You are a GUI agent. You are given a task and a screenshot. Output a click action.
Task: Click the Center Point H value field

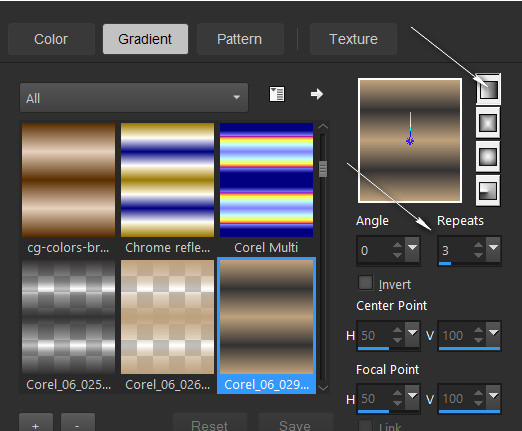[x=374, y=335]
